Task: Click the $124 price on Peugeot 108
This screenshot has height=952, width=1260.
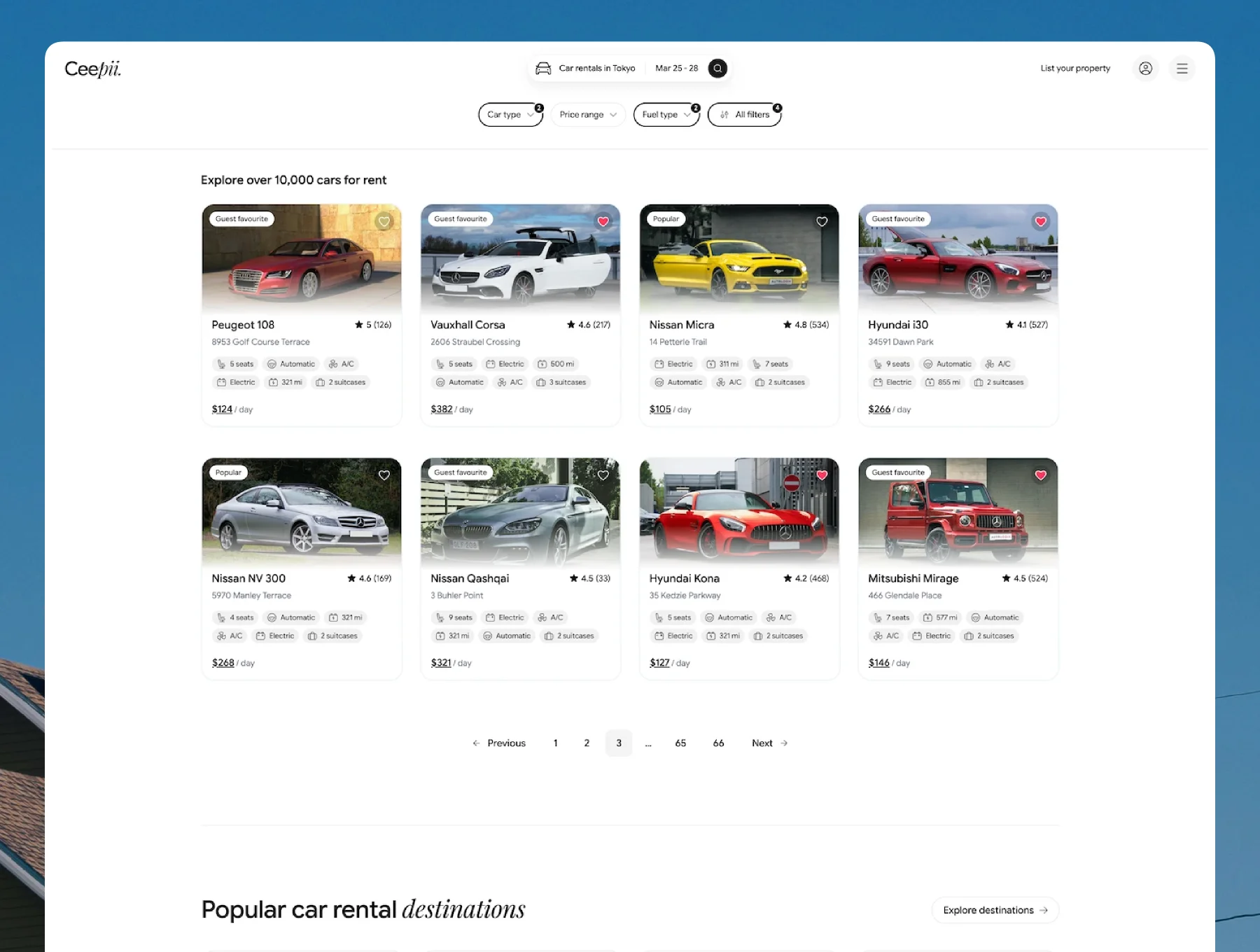Action: coord(222,409)
